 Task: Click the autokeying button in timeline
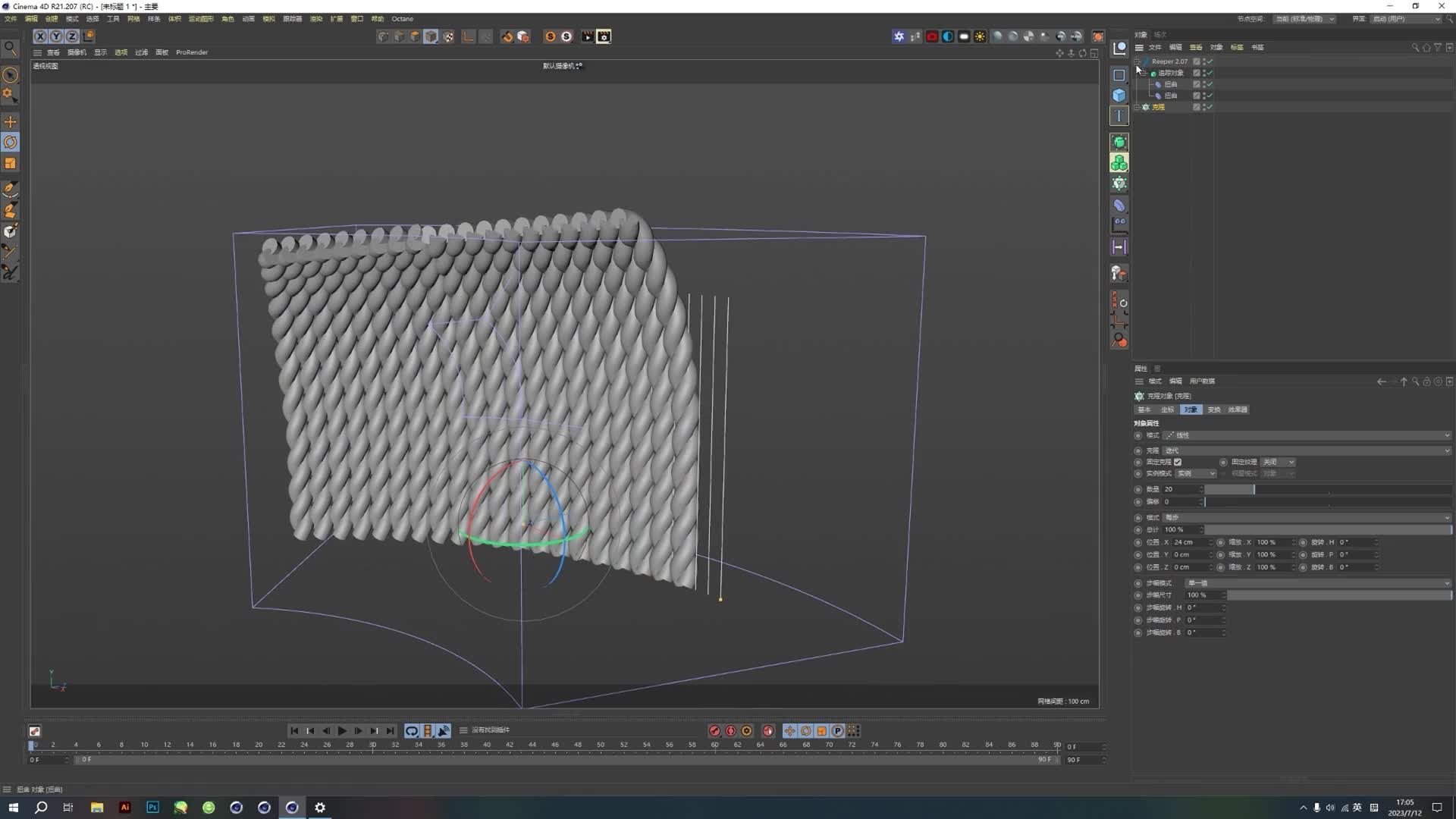click(731, 731)
